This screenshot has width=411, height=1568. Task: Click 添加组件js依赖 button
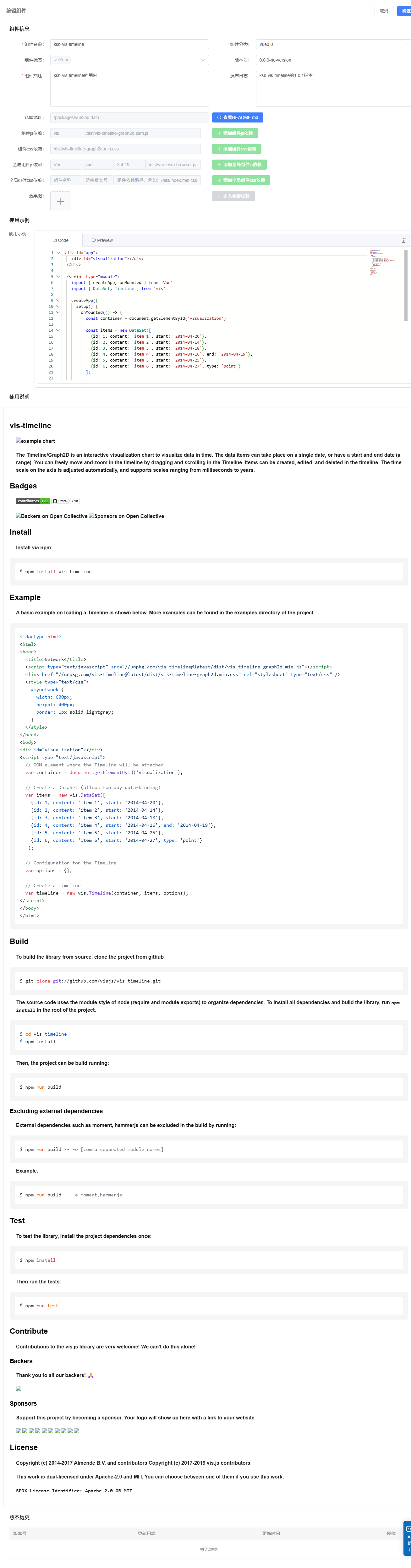(235, 133)
